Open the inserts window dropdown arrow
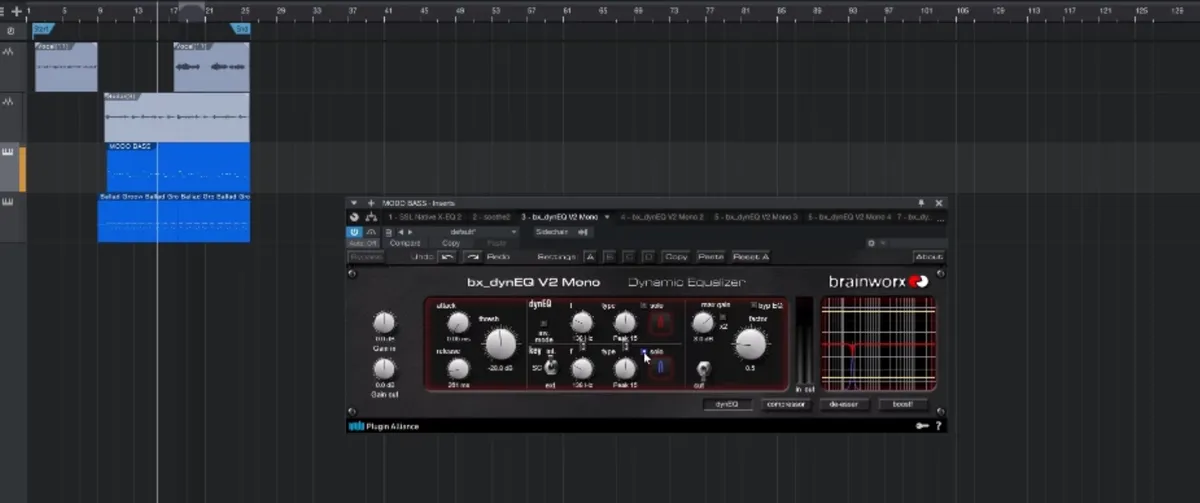1200x503 pixels. pyautogui.click(x=354, y=202)
